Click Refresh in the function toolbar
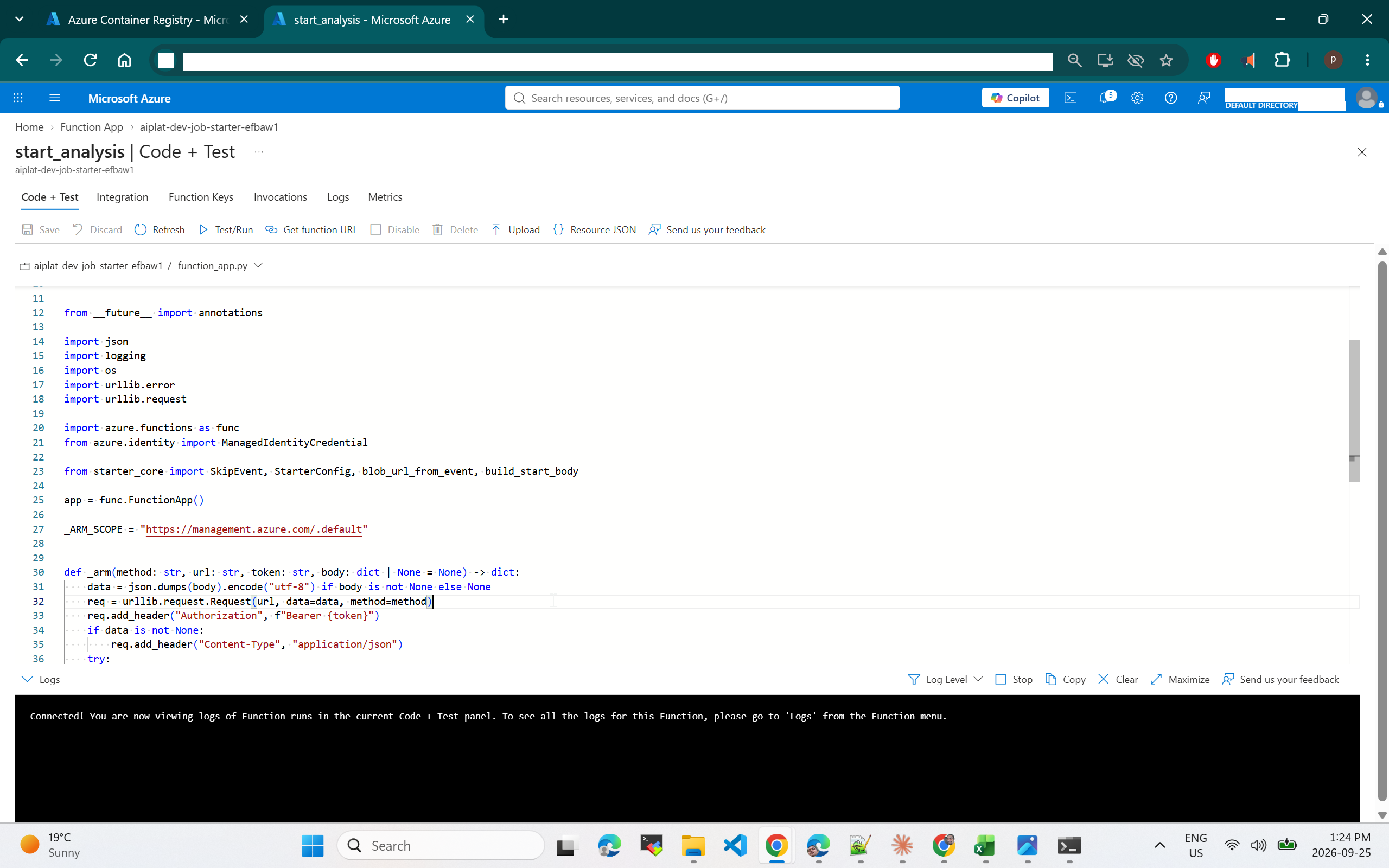Screen dimensions: 1389x868 pos(160,229)
